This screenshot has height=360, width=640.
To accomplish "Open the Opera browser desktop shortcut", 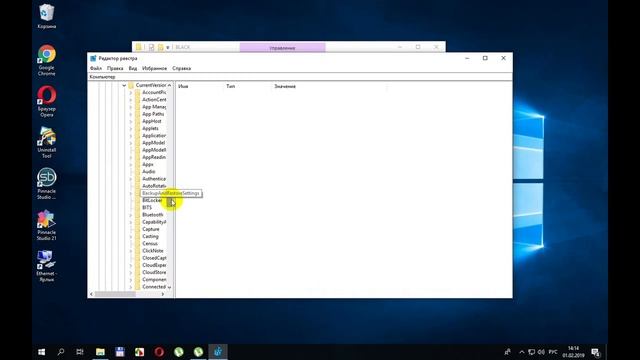I will (x=47, y=101).
